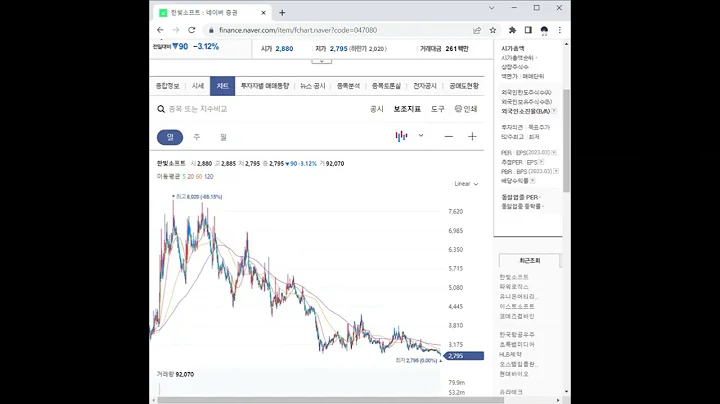This screenshot has width=720, height=404.
Task: Share this page from address bar
Action: pos(477,30)
